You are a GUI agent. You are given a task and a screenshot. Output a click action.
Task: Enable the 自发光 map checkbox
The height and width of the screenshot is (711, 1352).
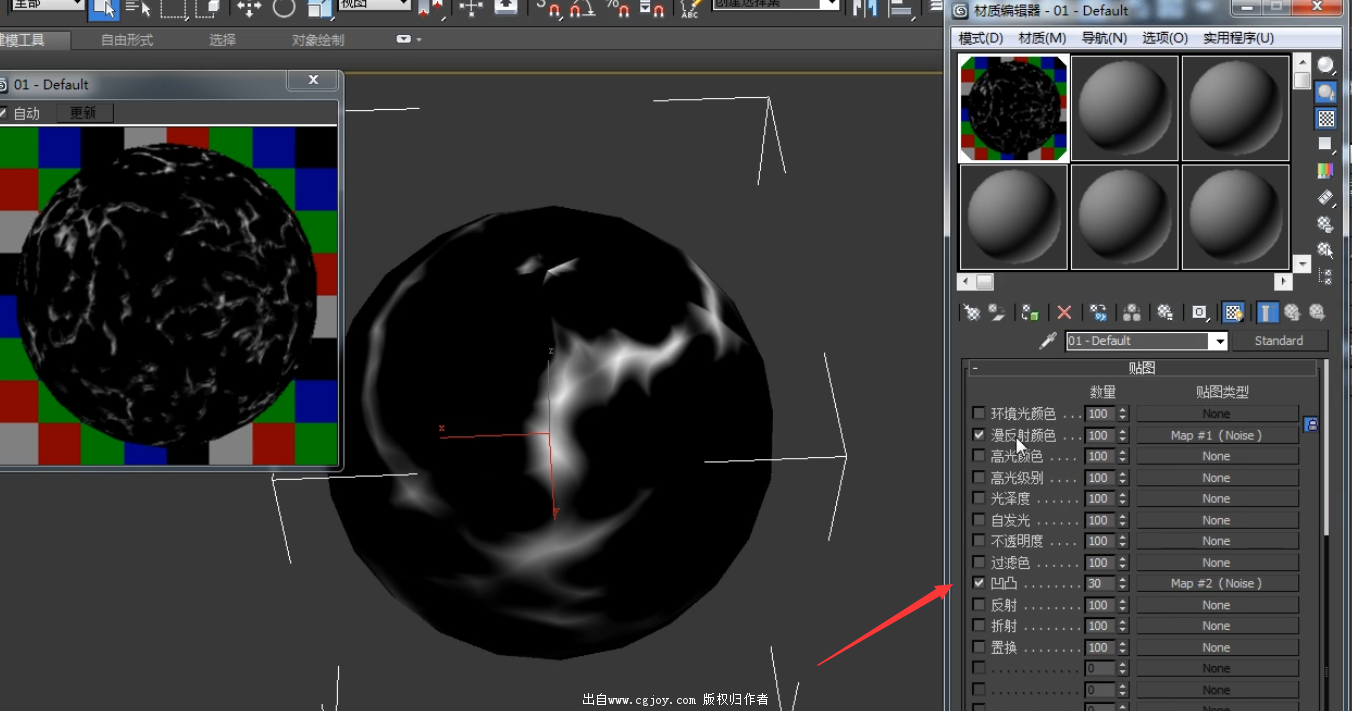(978, 520)
